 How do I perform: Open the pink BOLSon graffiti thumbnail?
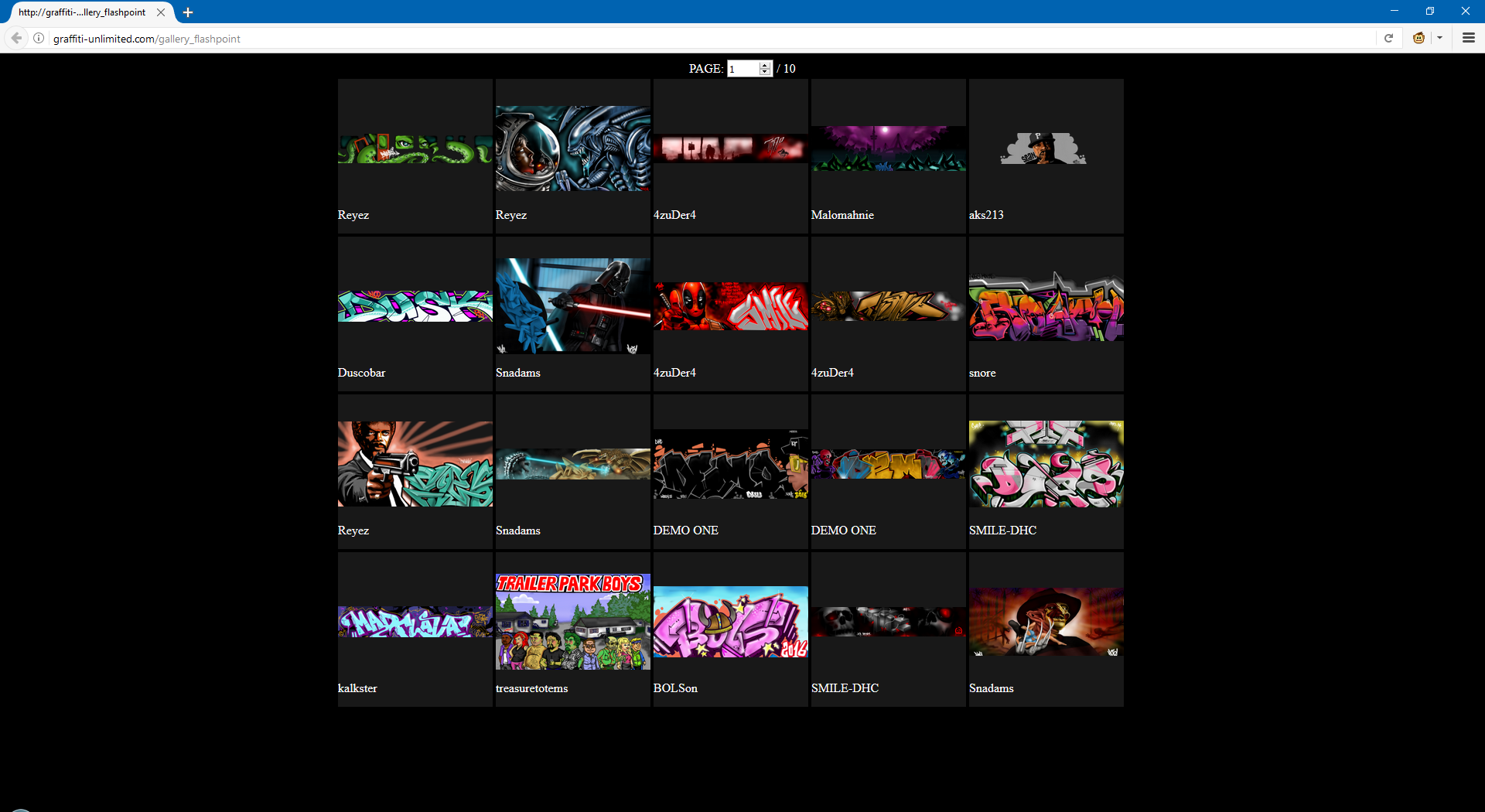click(x=730, y=622)
